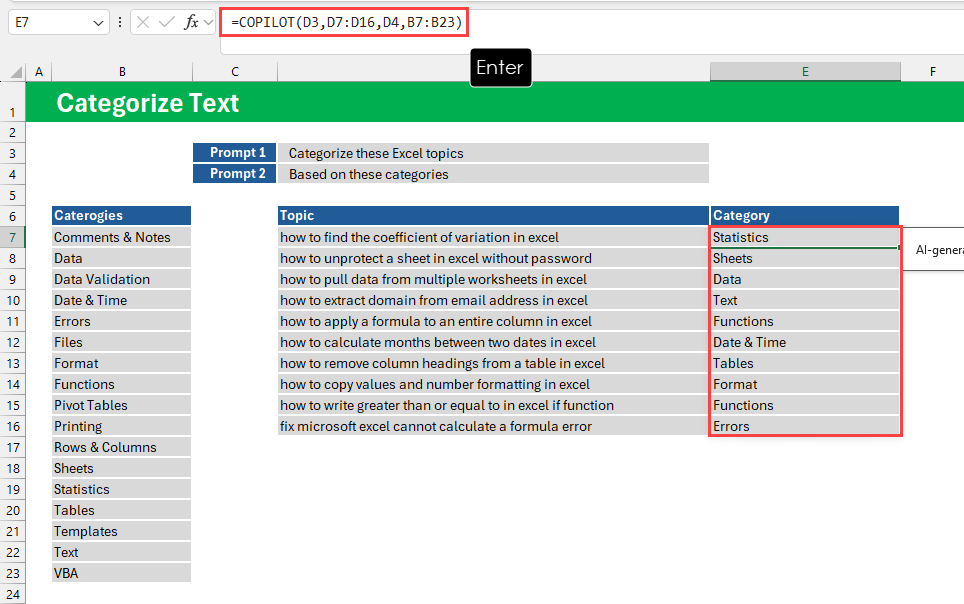Select the row 7 header
Viewport: 964px width, 604px height.
(14, 237)
